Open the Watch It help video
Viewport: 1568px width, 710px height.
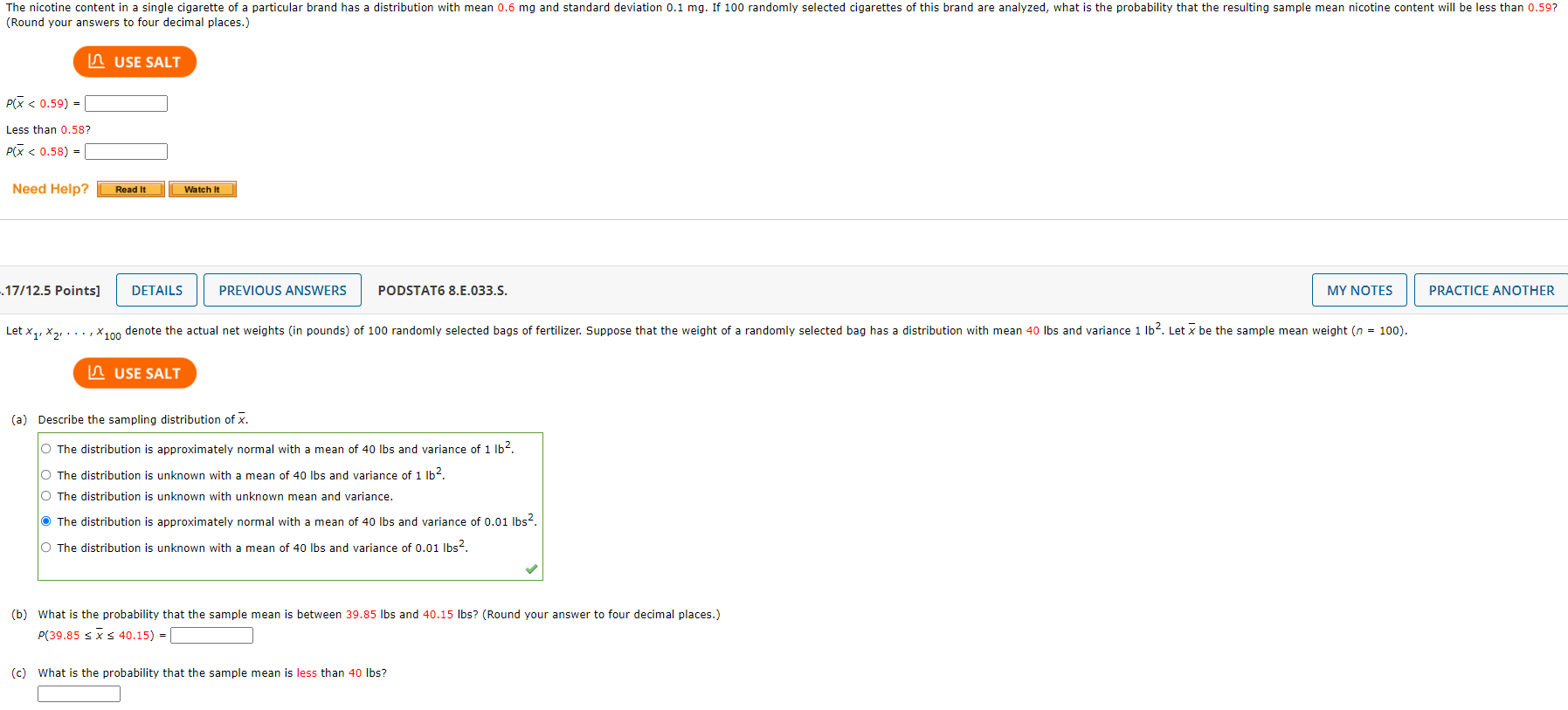(203, 190)
